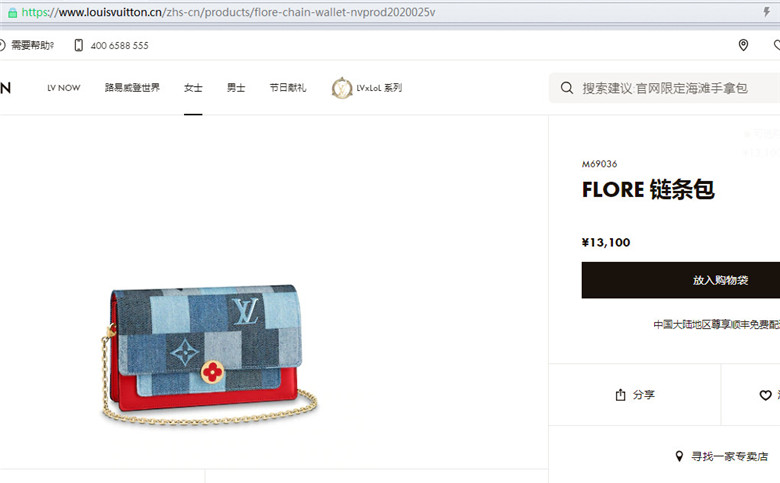Open the 节日献礼 menu item
This screenshot has width=780, height=483.
[x=288, y=88]
